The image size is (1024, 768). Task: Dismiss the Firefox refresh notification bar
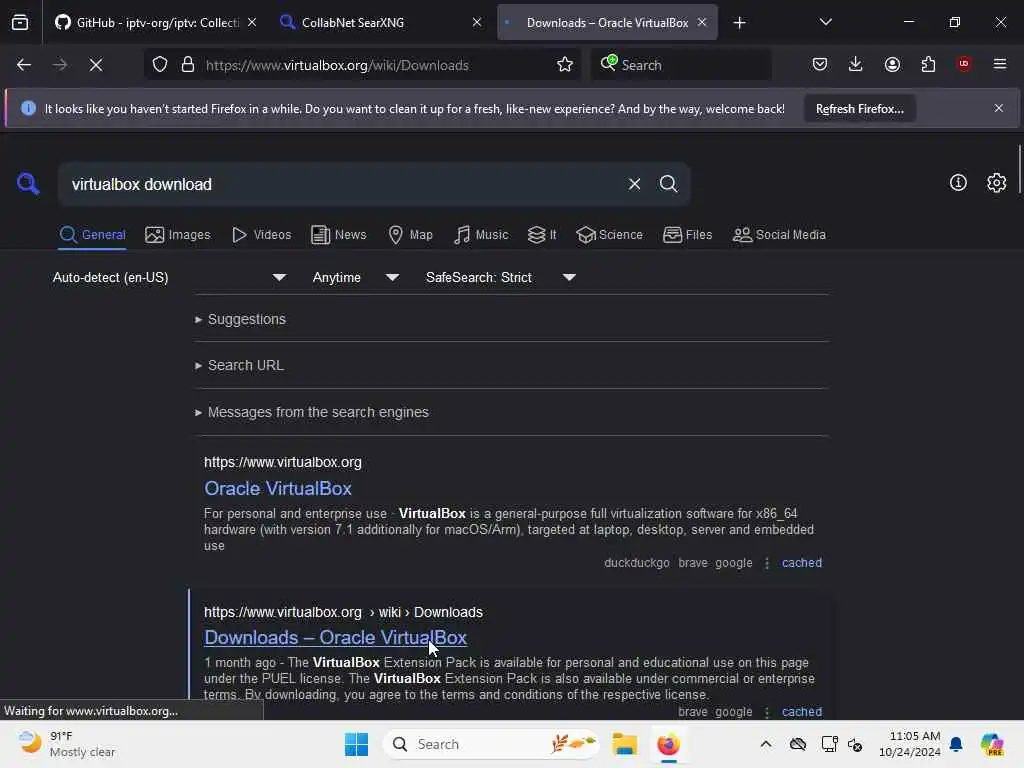tap(999, 108)
